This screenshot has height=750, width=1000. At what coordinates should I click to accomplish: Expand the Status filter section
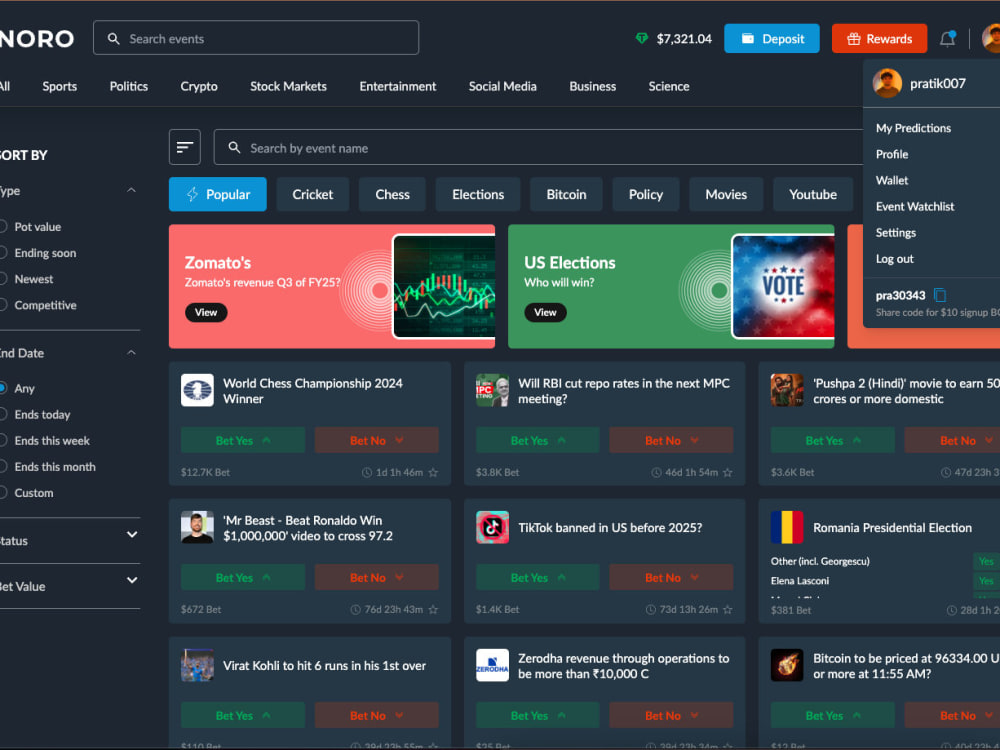pyautogui.click(x=132, y=534)
